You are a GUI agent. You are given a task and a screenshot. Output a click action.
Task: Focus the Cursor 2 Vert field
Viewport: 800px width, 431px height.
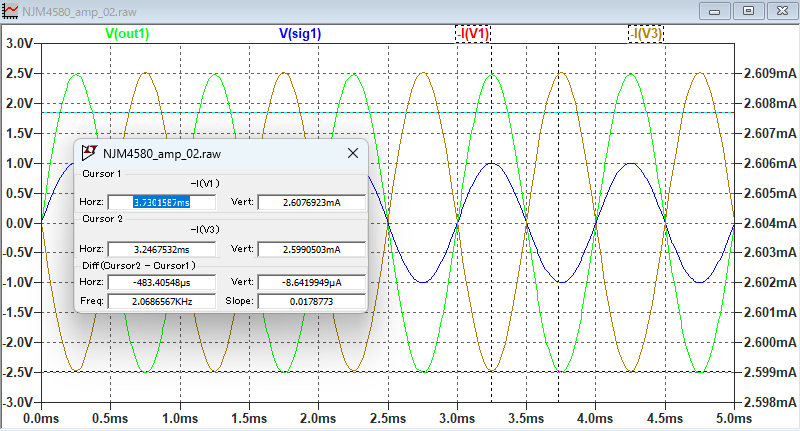[x=311, y=249]
